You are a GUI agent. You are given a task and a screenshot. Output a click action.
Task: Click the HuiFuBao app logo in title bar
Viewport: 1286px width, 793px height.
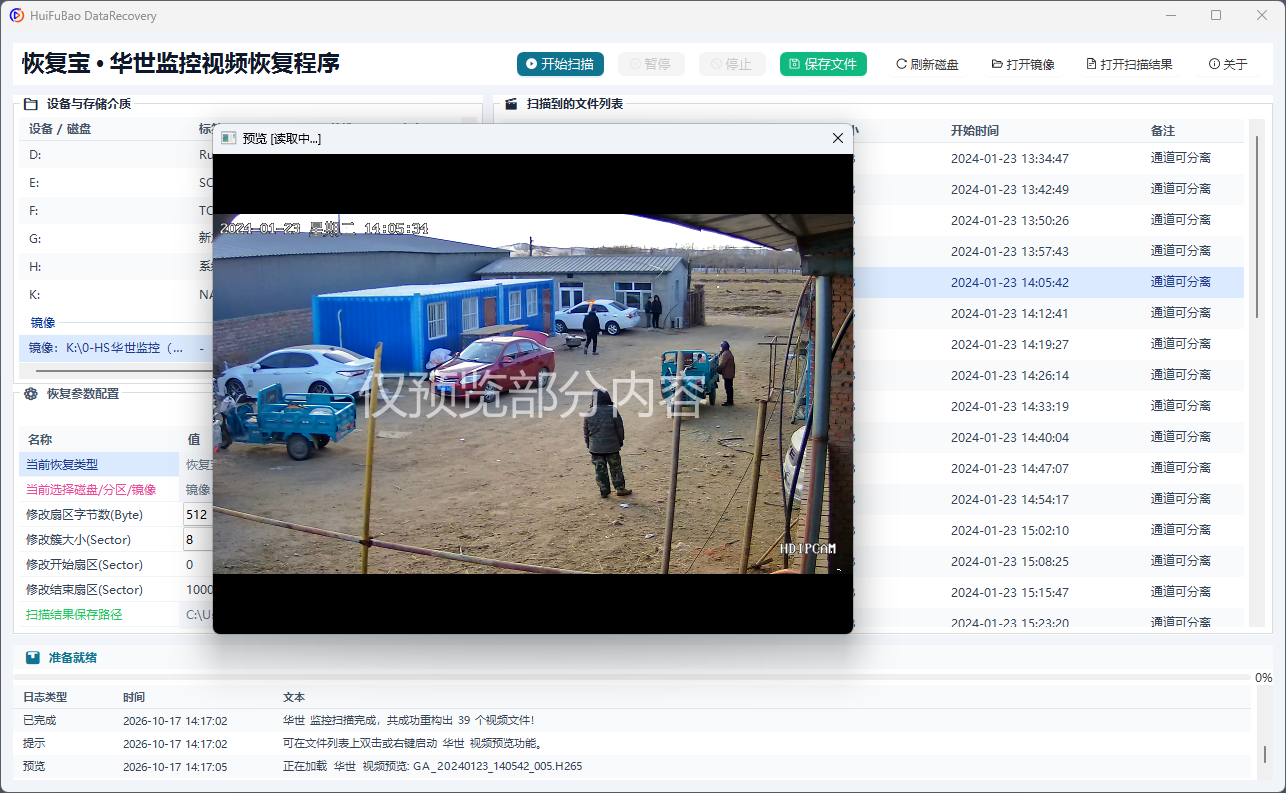tap(17, 15)
